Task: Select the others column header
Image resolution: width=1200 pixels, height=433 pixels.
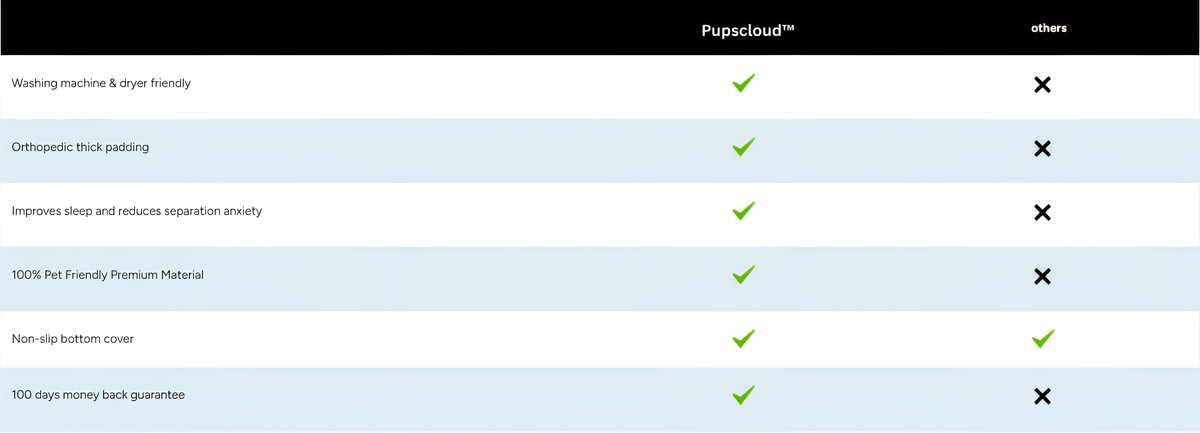Action: point(1049,28)
